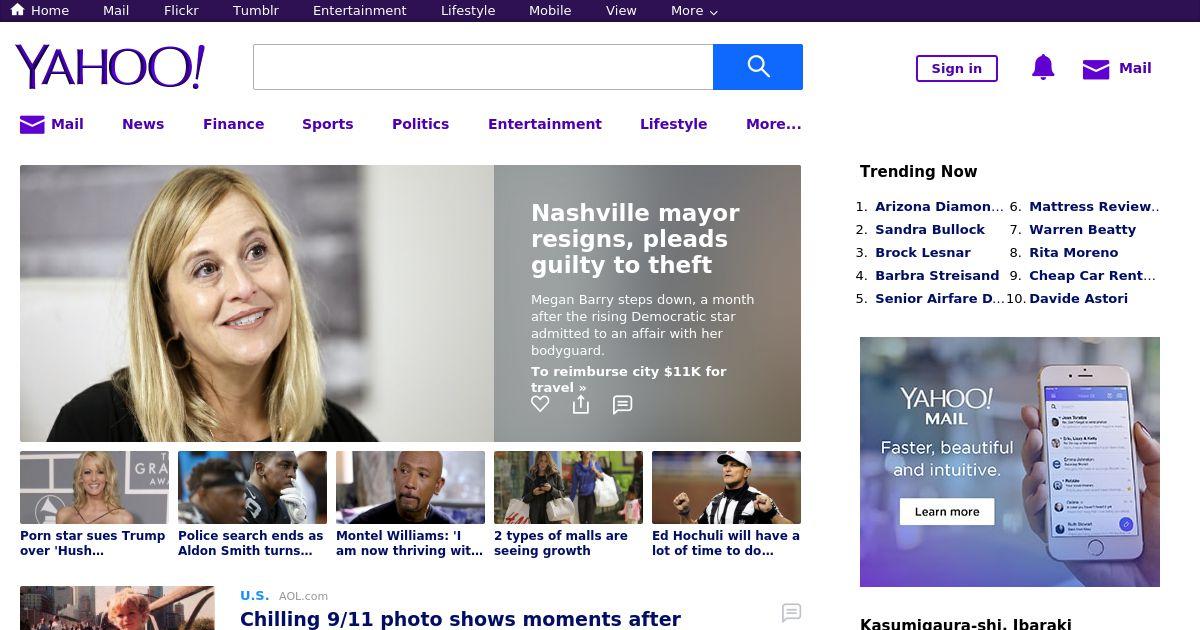Image resolution: width=1200 pixels, height=630 pixels.
Task: Click the Yahoo Mail phone advertisement
Action: tap(1010, 462)
